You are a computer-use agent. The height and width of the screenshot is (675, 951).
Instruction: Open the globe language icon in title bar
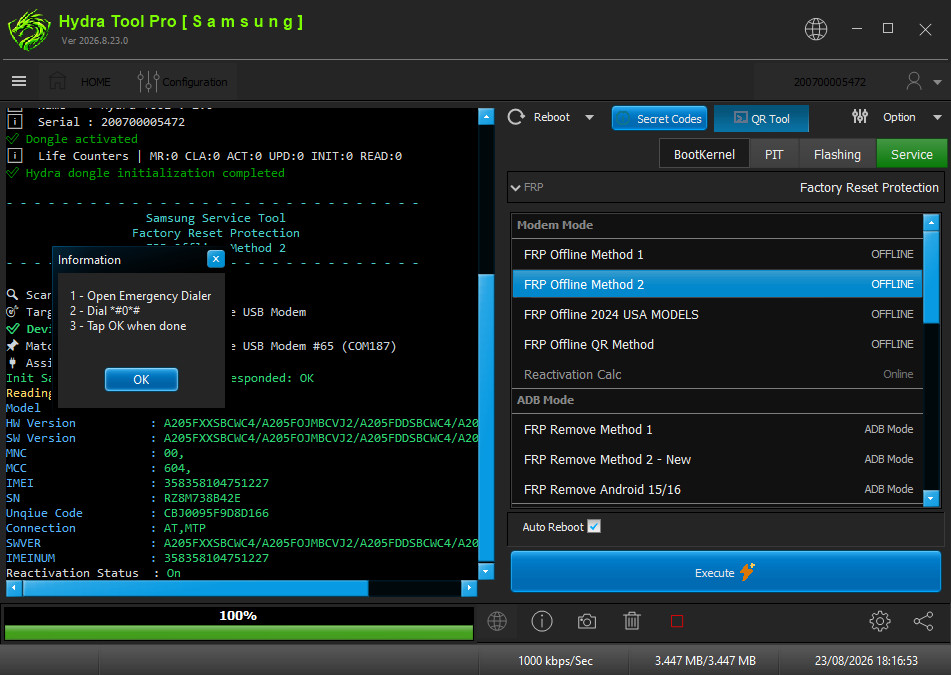click(x=815, y=29)
